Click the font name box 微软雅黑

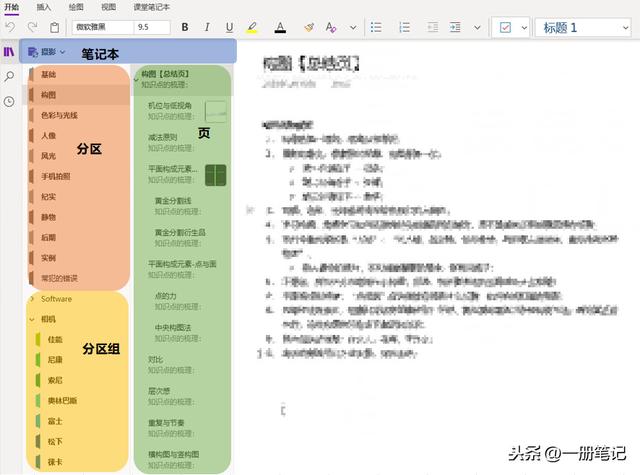103,27
